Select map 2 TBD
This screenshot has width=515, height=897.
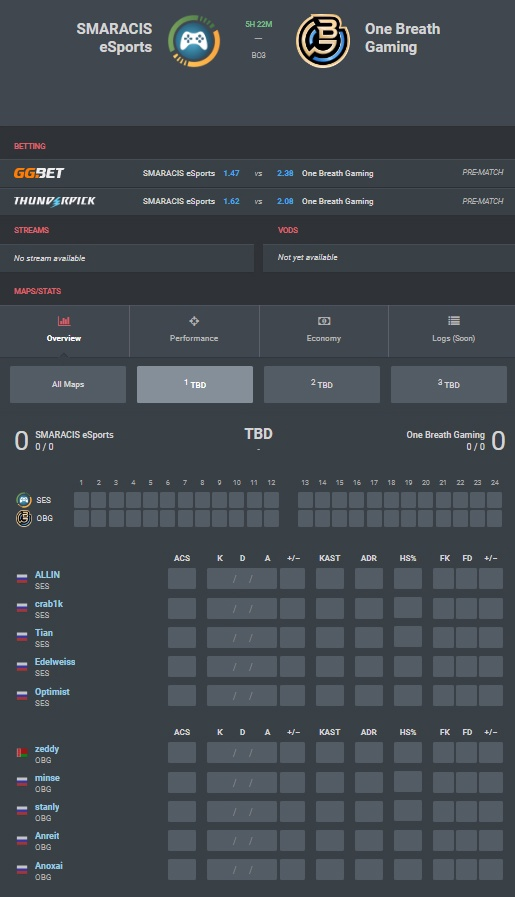click(x=322, y=384)
